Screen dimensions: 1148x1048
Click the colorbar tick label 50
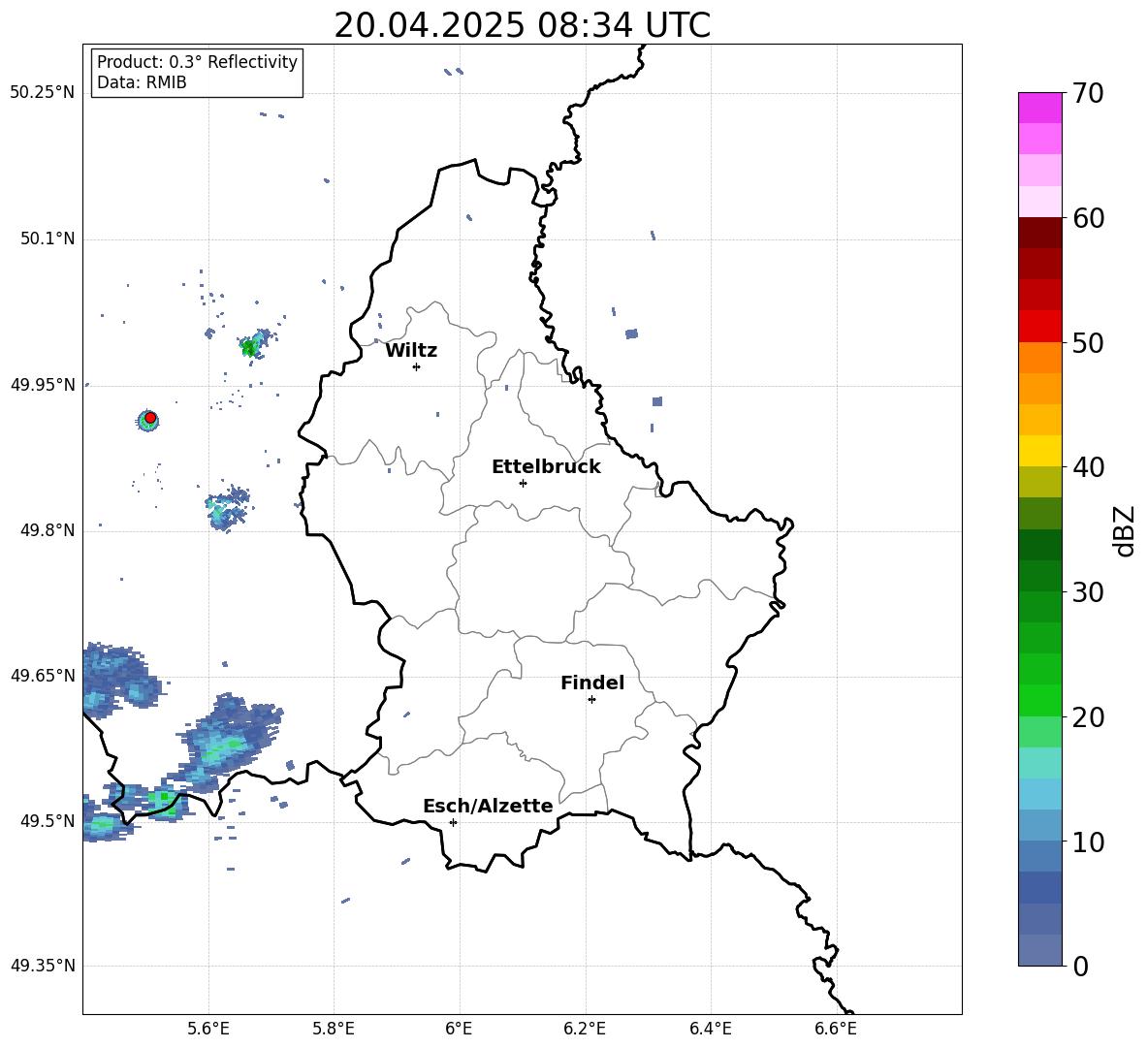(x=1088, y=342)
